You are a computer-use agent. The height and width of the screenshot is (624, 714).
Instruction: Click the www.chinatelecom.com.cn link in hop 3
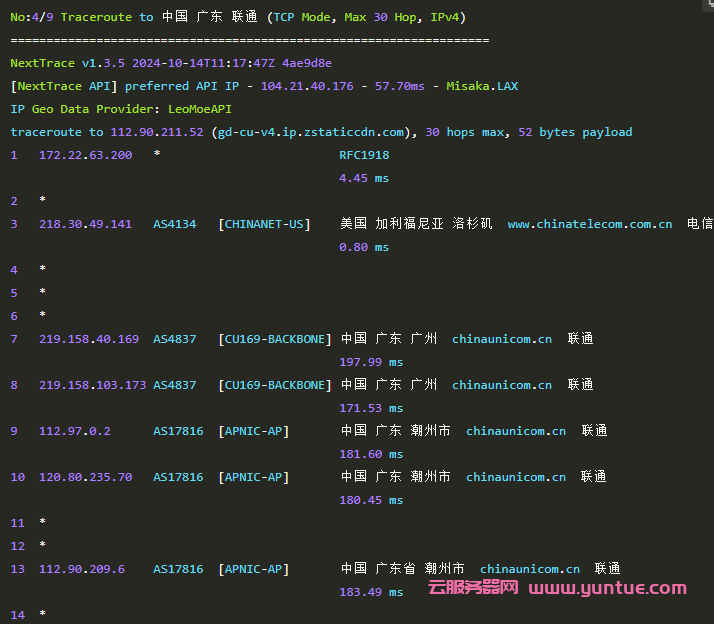(589, 224)
